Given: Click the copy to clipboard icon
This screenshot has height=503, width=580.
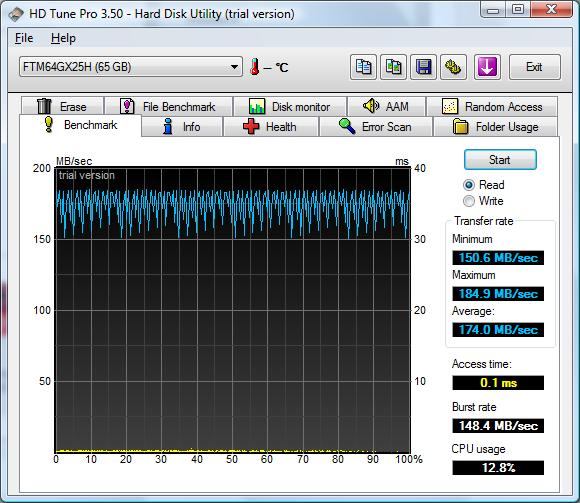Looking at the screenshot, I should (x=363, y=67).
